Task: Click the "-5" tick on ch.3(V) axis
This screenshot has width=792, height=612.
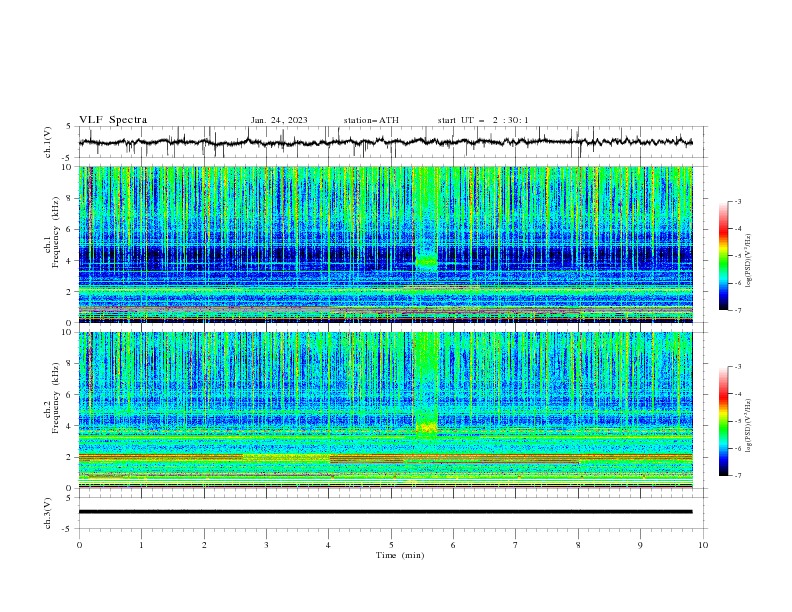Action: point(68,529)
